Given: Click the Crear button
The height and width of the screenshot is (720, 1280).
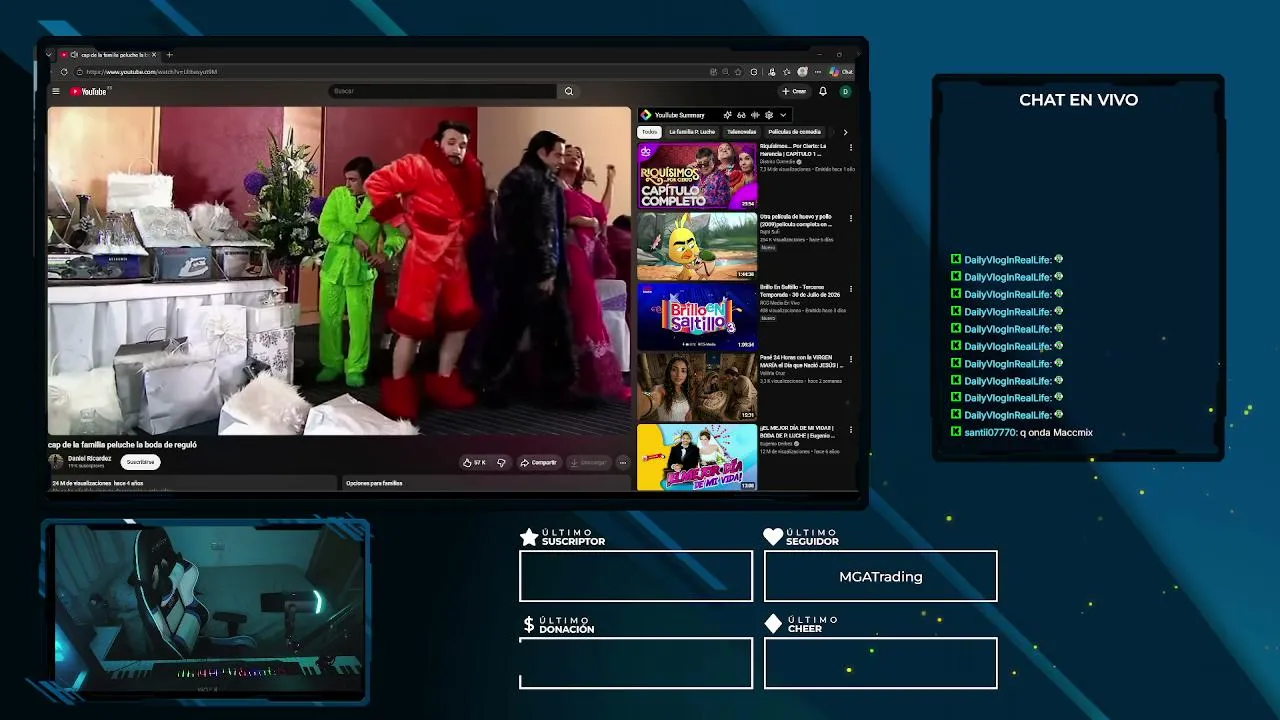Looking at the screenshot, I should coord(794,91).
